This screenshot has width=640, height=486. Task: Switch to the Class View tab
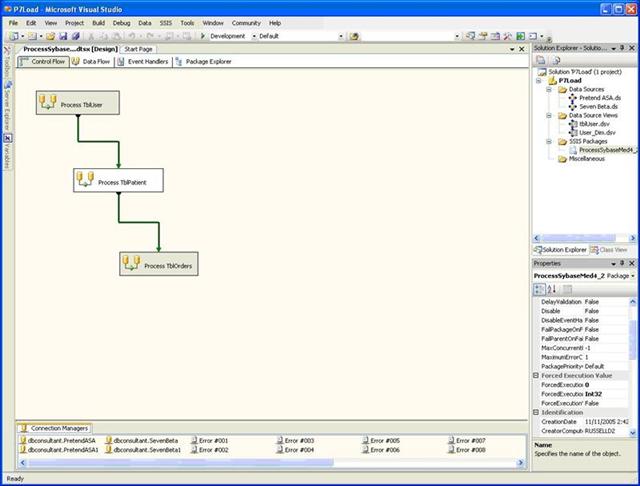(609, 250)
